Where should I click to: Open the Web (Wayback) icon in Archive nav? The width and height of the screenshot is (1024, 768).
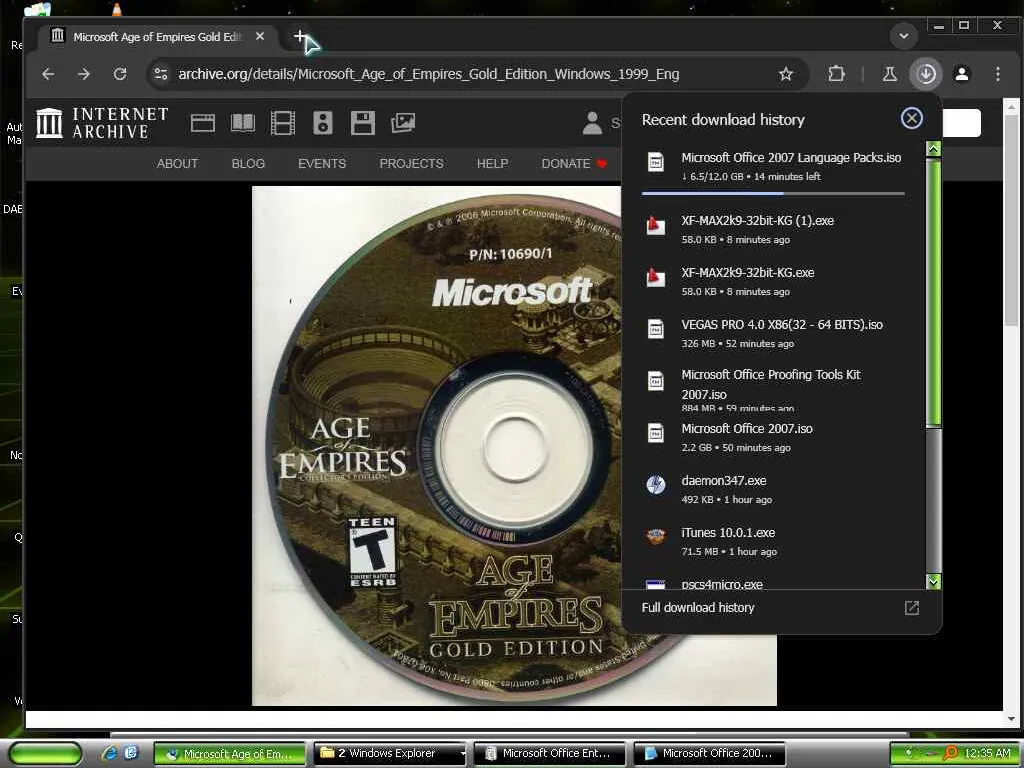202,123
